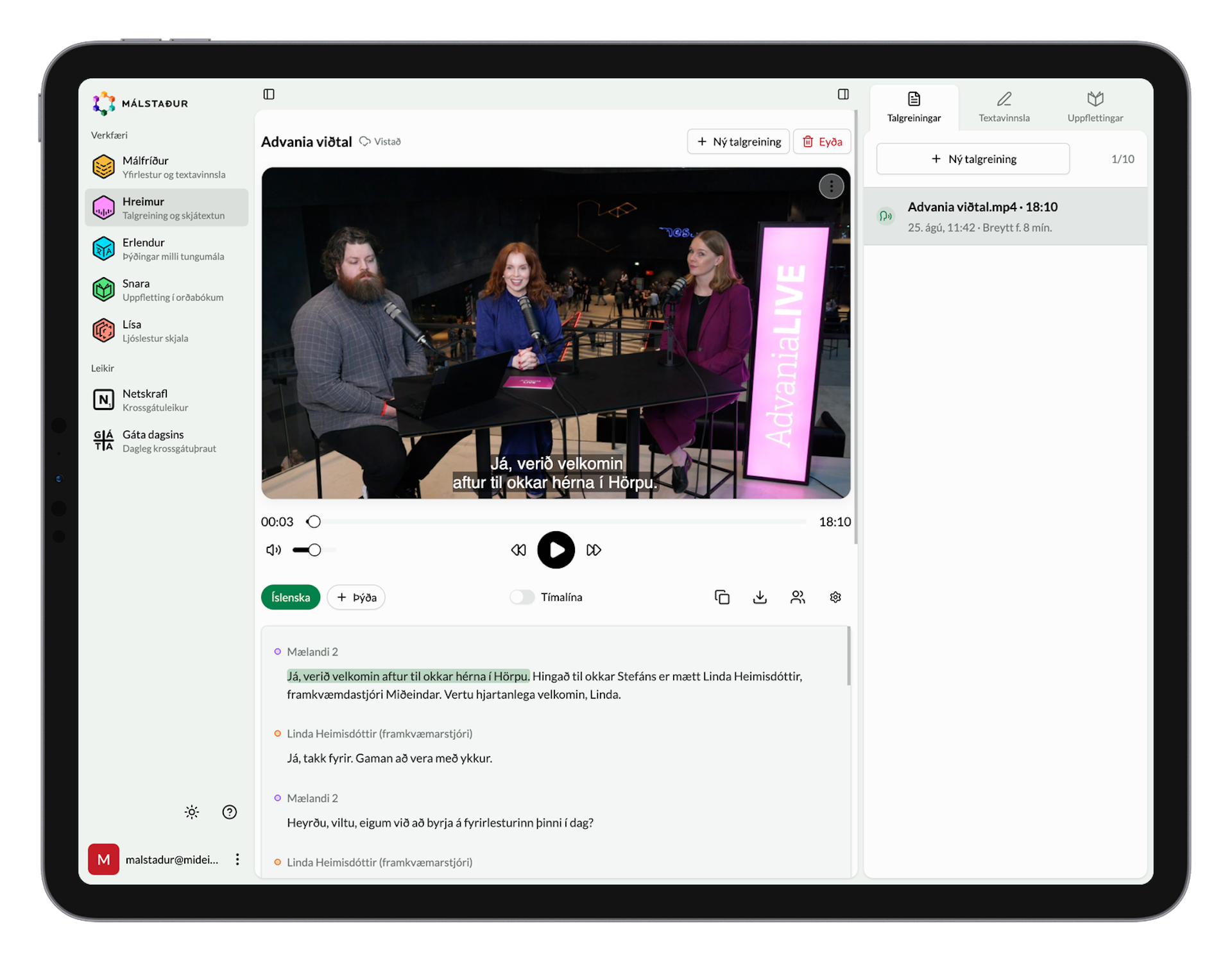Image resolution: width=1232 pixels, height=963 pixels.
Task: Click the video preview frame
Action: pos(556,333)
